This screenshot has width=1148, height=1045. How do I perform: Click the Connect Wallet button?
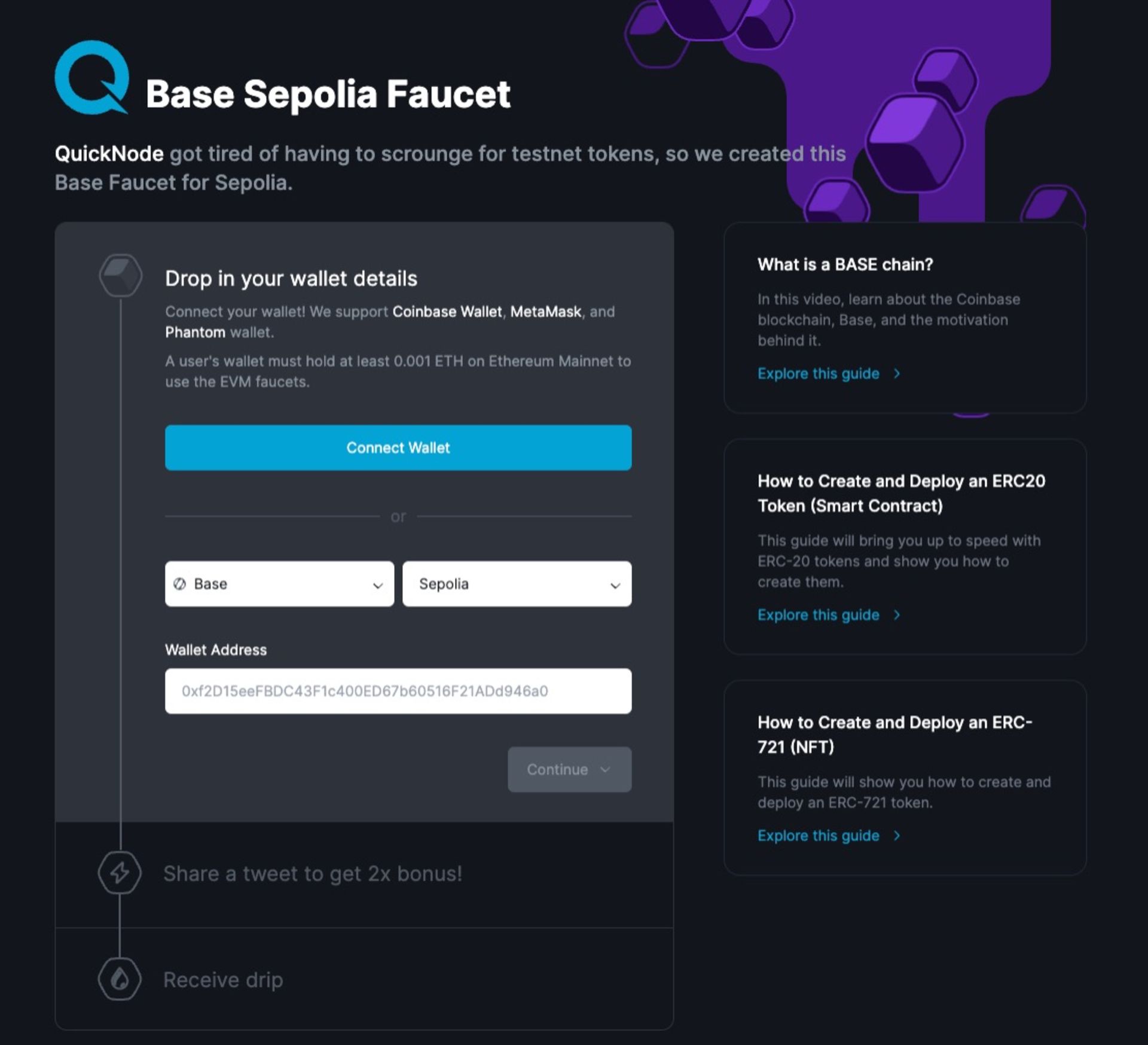click(398, 447)
